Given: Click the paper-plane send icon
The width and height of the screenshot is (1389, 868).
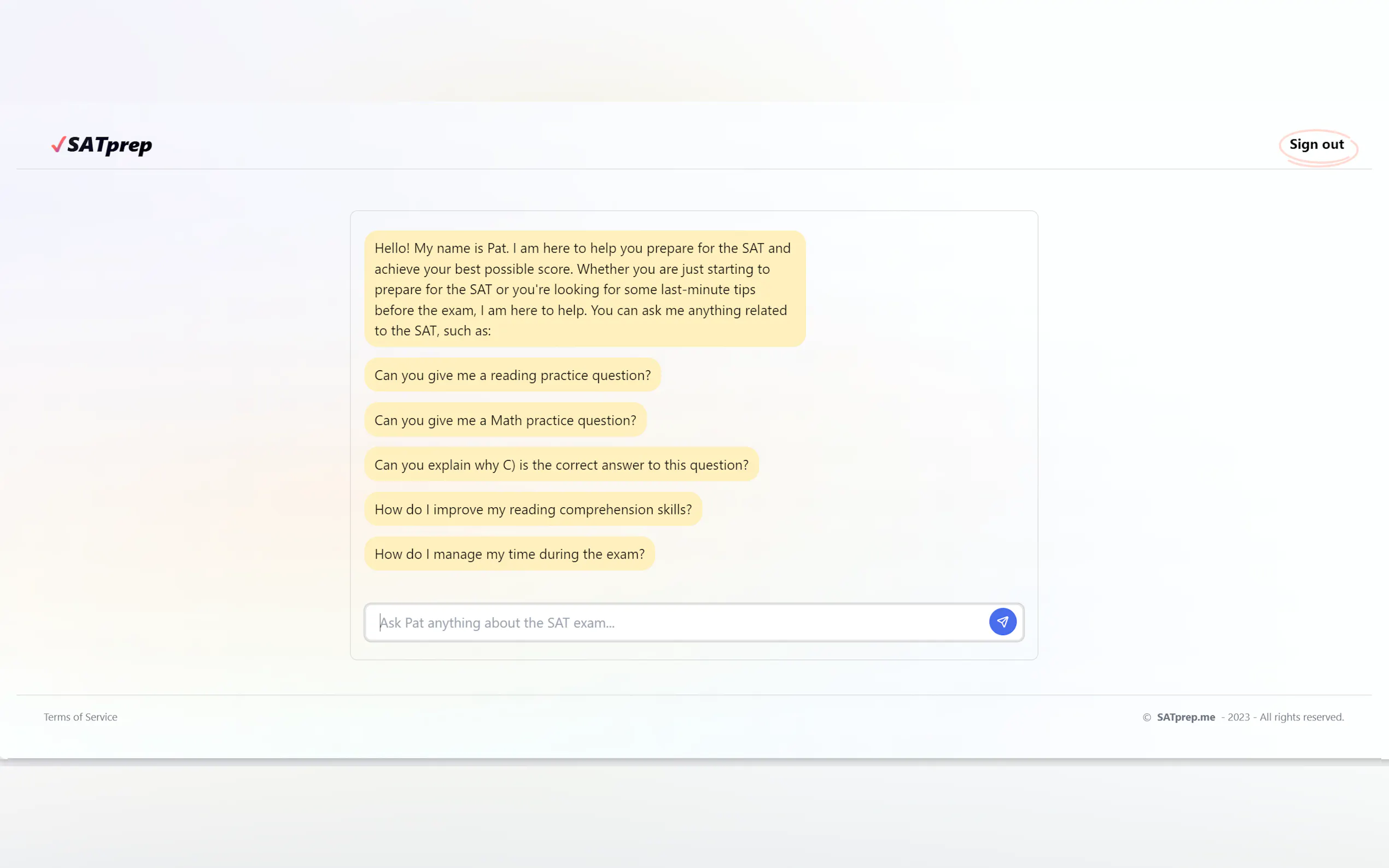Looking at the screenshot, I should [1002, 621].
